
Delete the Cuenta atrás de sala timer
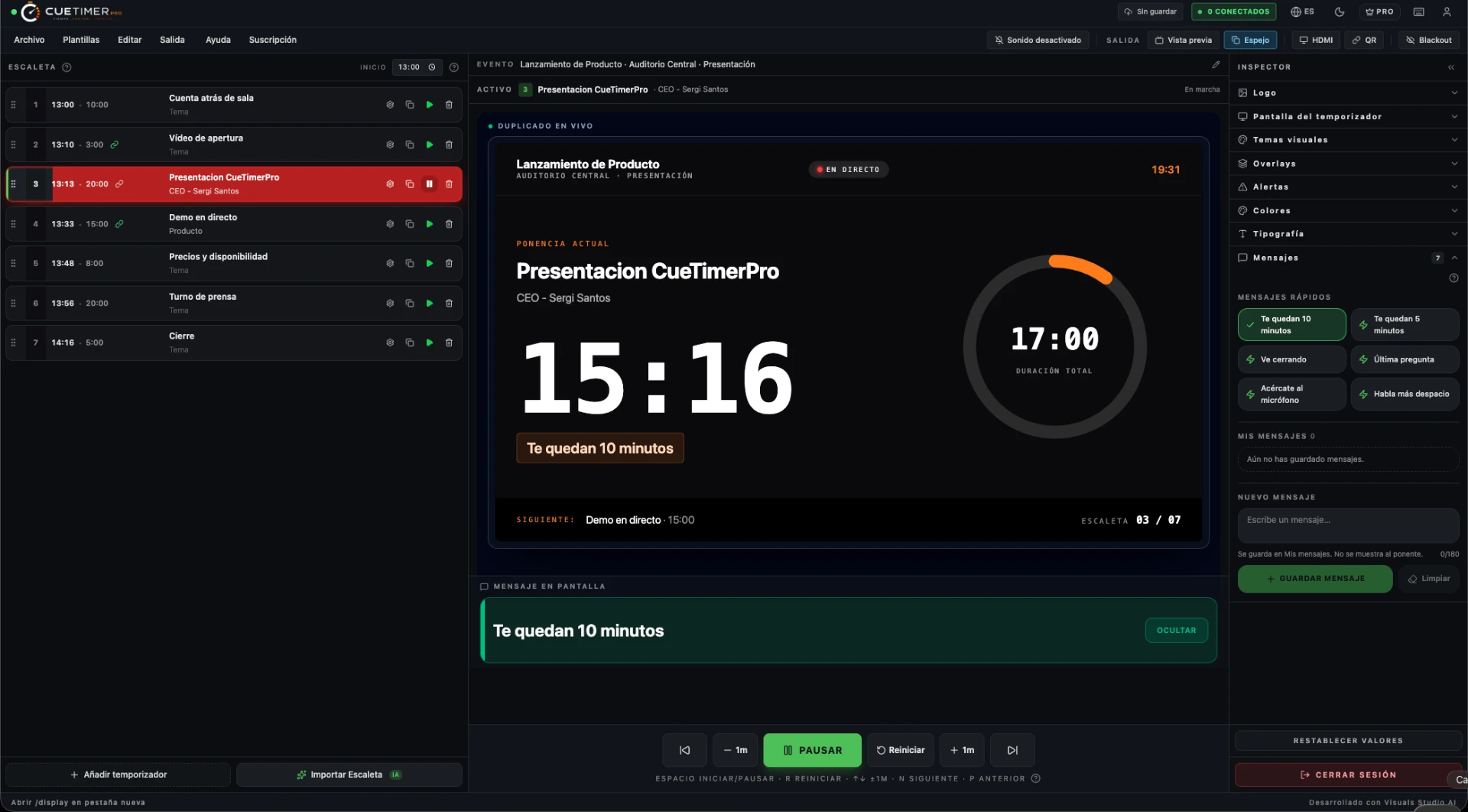(x=449, y=105)
